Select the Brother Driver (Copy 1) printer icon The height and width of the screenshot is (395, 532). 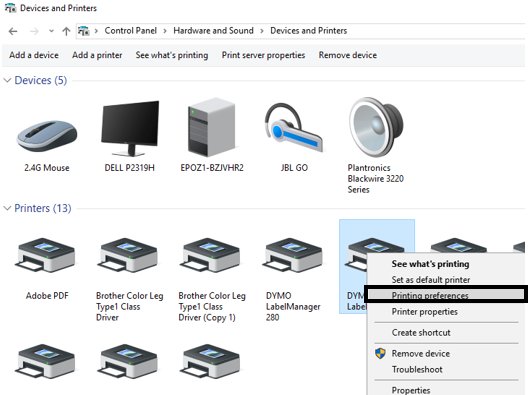point(211,255)
